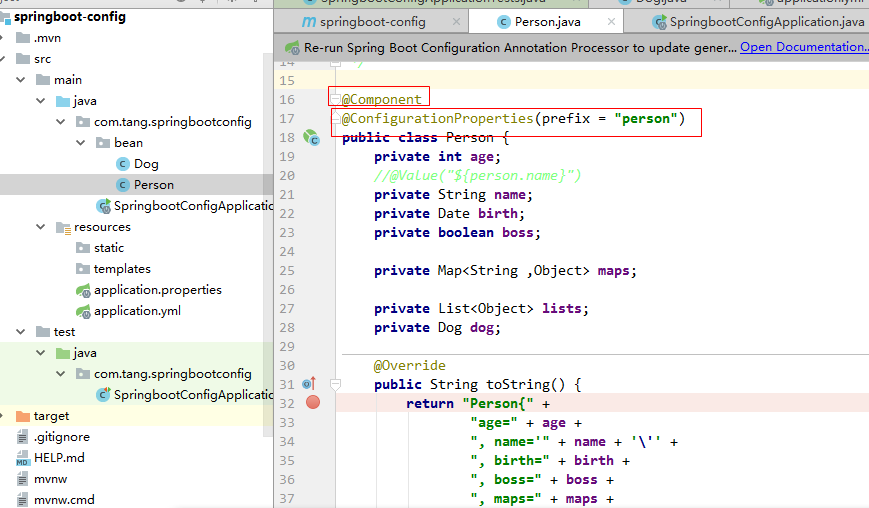Close the springboot-config tab
869x508 pixels.
pos(456,22)
